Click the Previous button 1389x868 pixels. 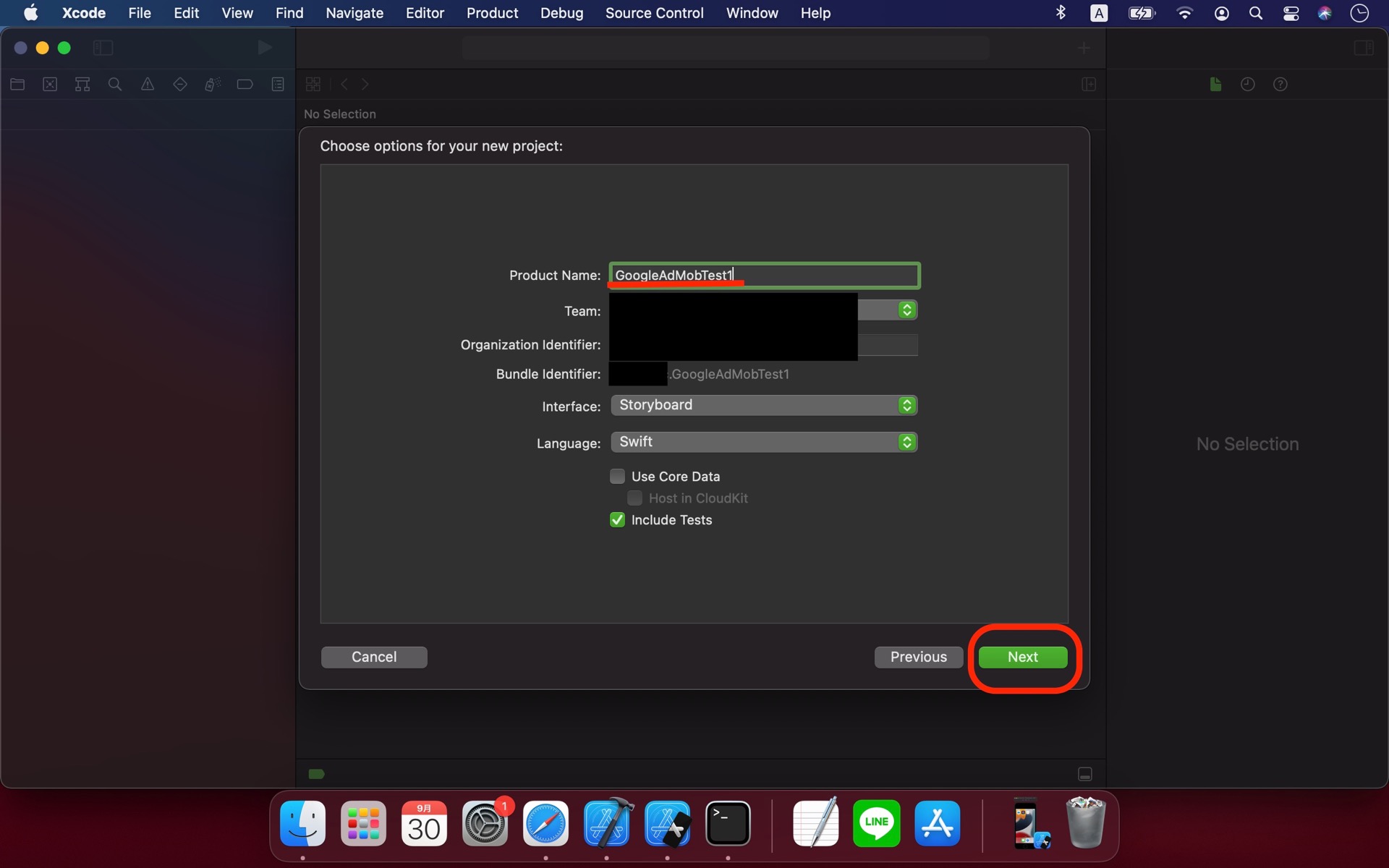pyautogui.click(x=919, y=657)
